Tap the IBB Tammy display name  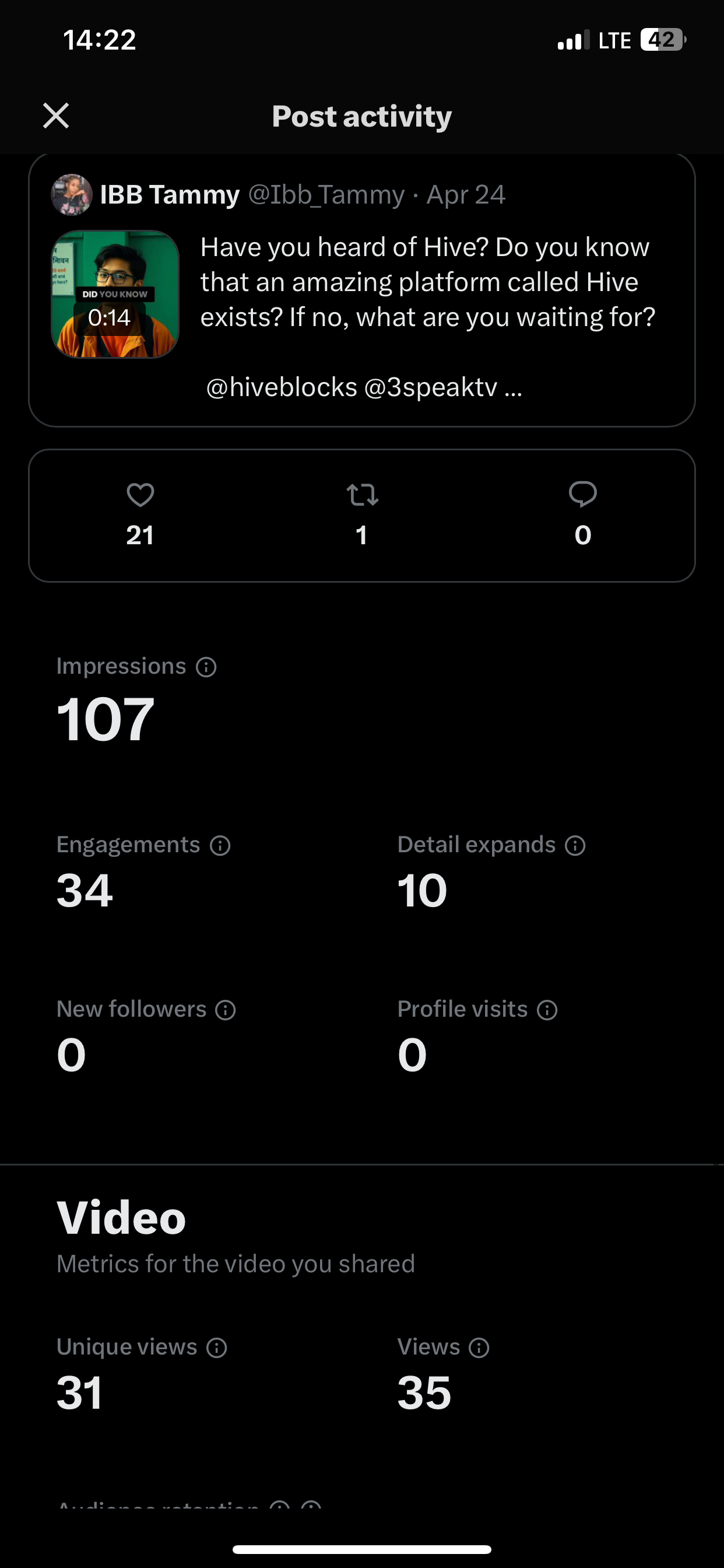(x=170, y=195)
